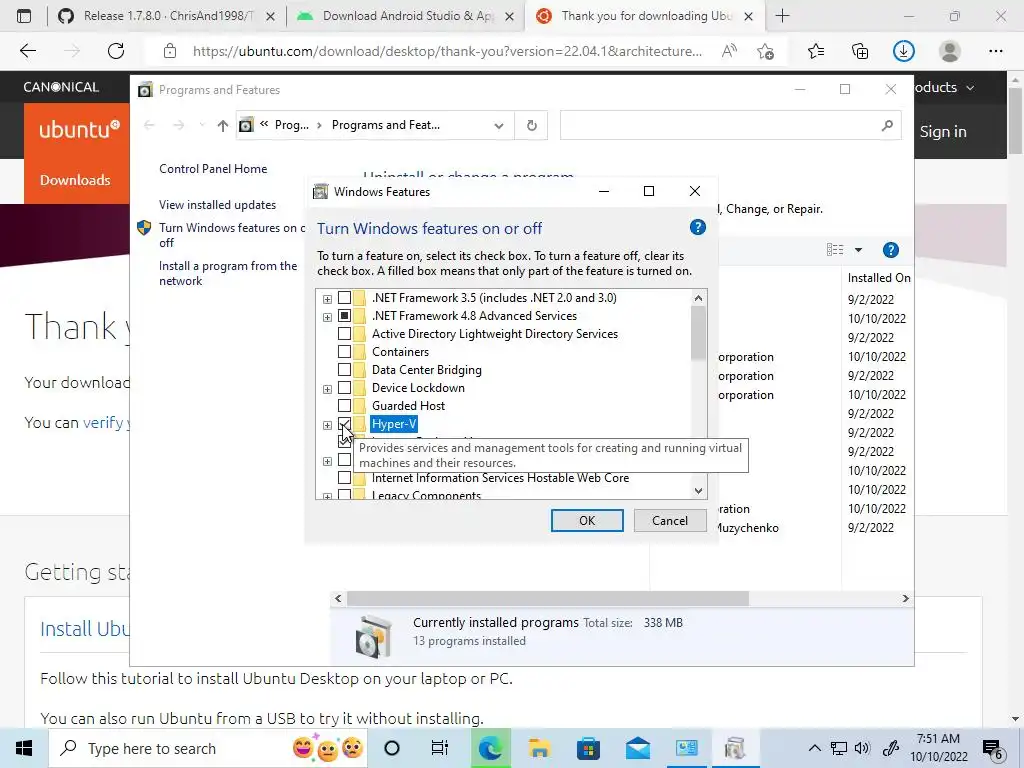Change view layout icon in Programs and Features
The width and height of the screenshot is (1024, 768).
click(835, 249)
